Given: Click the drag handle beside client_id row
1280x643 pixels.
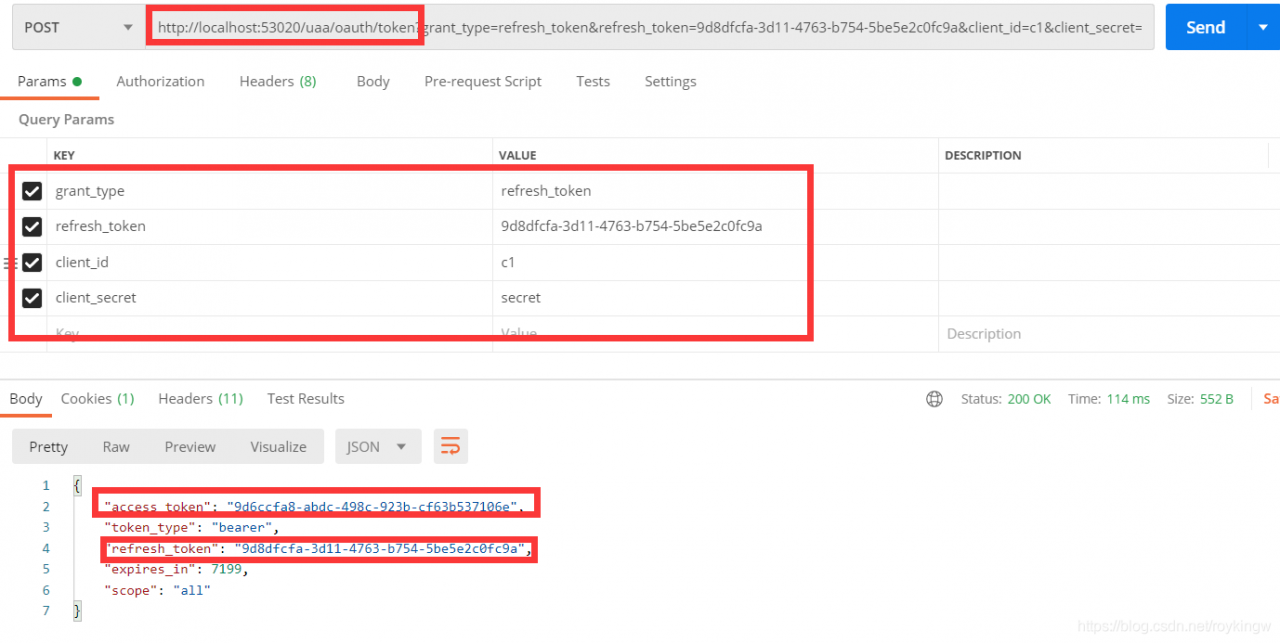Looking at the screenshot, I should pyautogui.click(x=10, y=262).
